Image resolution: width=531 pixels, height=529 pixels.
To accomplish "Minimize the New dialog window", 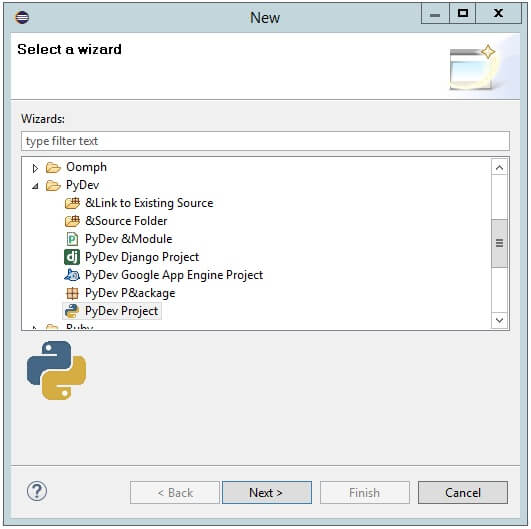I will [x=435, y=14].
